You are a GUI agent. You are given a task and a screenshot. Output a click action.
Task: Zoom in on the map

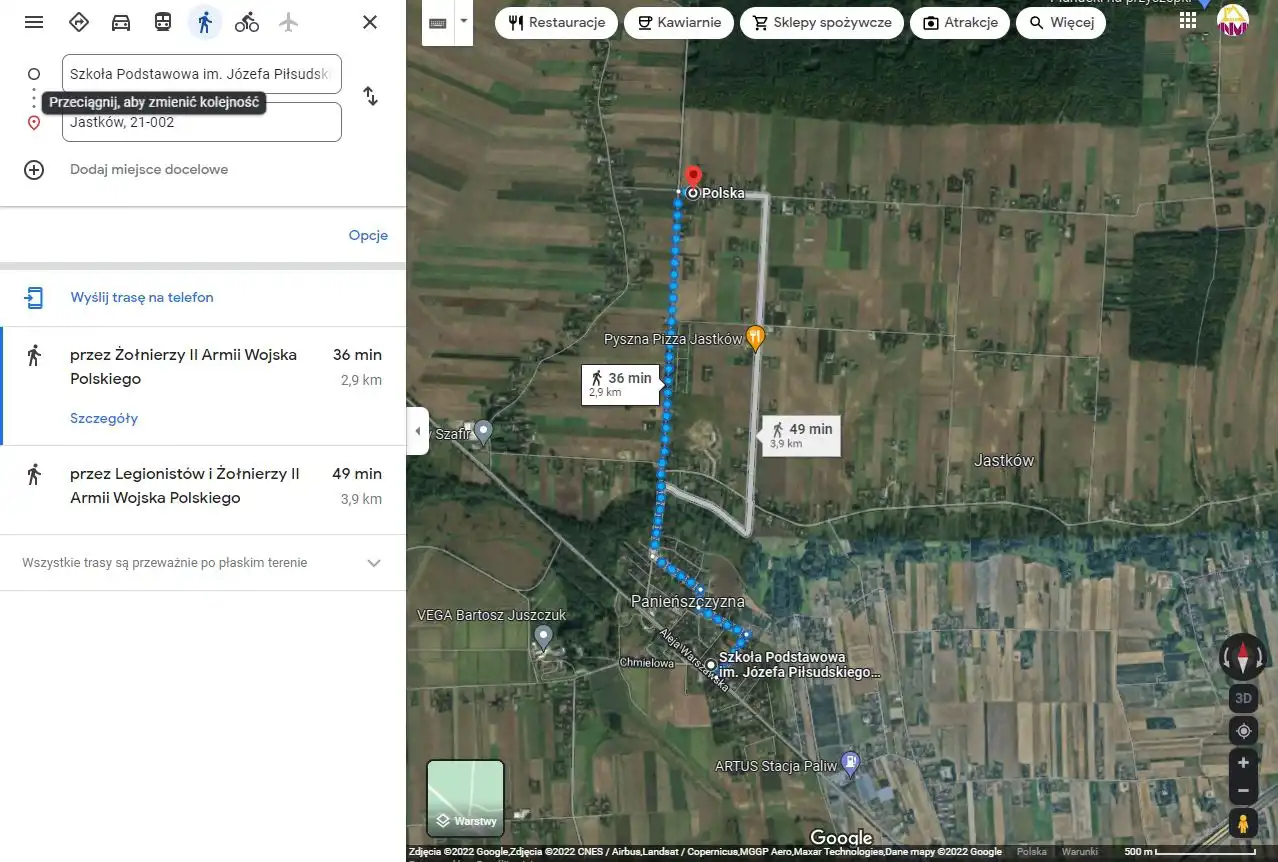pos(1243,763)
